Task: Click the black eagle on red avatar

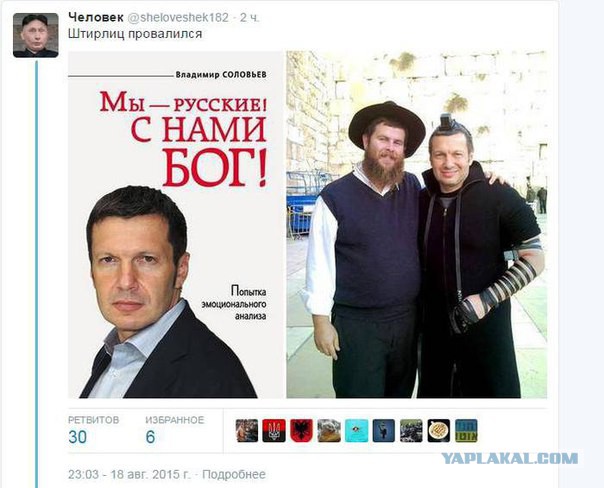Action: coord(301,431)
